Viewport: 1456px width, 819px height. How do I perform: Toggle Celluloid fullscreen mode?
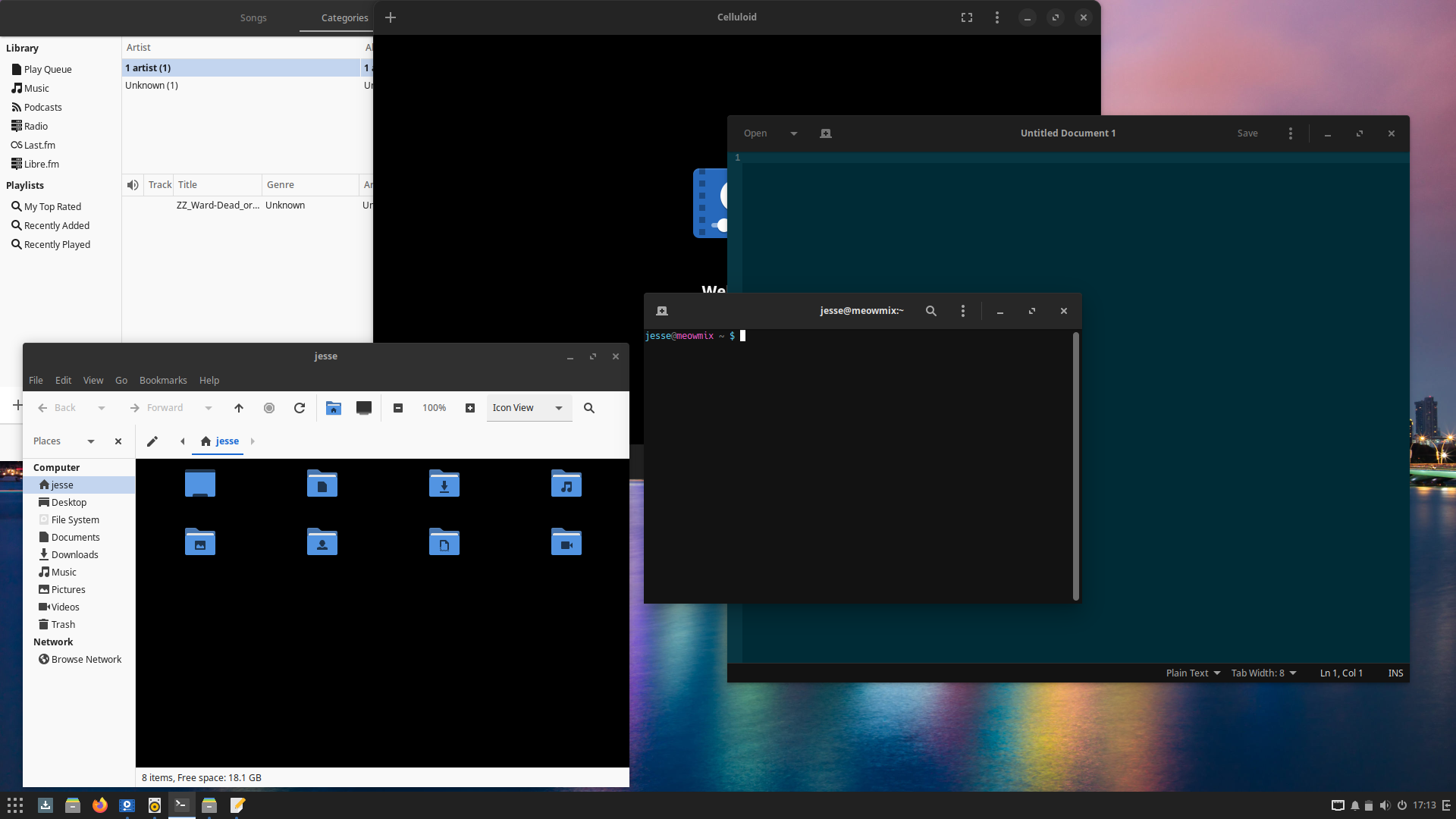(x=967, y=17)
